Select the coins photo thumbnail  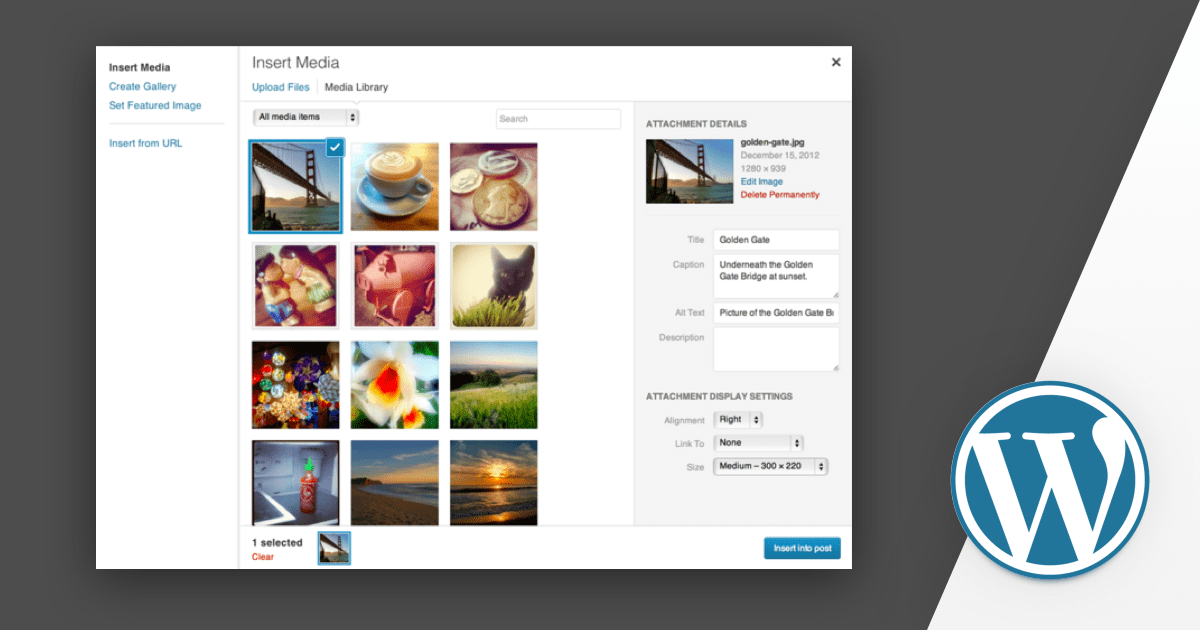(493, 186)
